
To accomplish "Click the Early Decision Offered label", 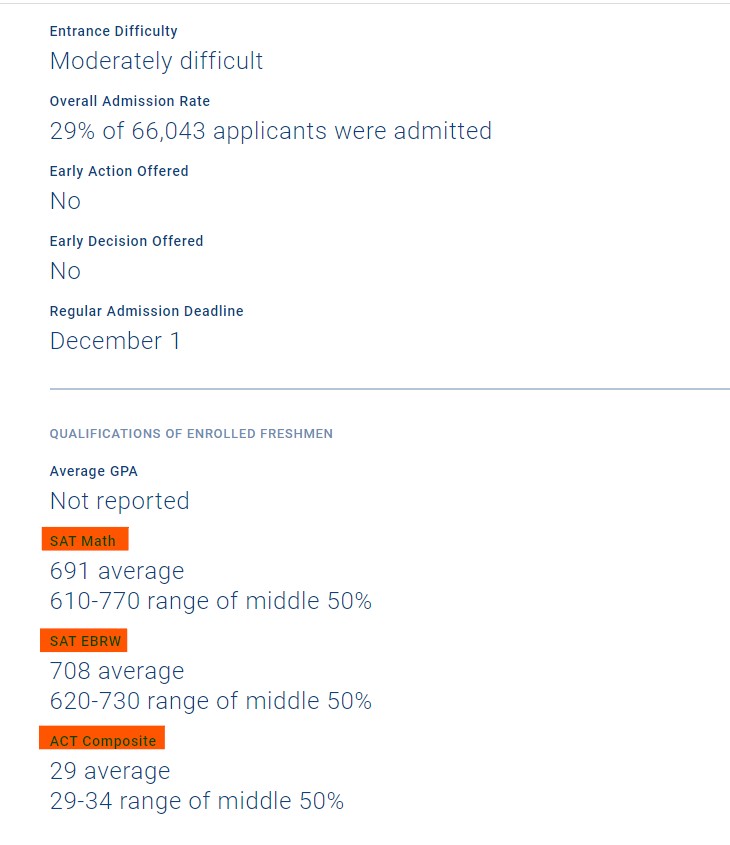I will pos(126,241).
